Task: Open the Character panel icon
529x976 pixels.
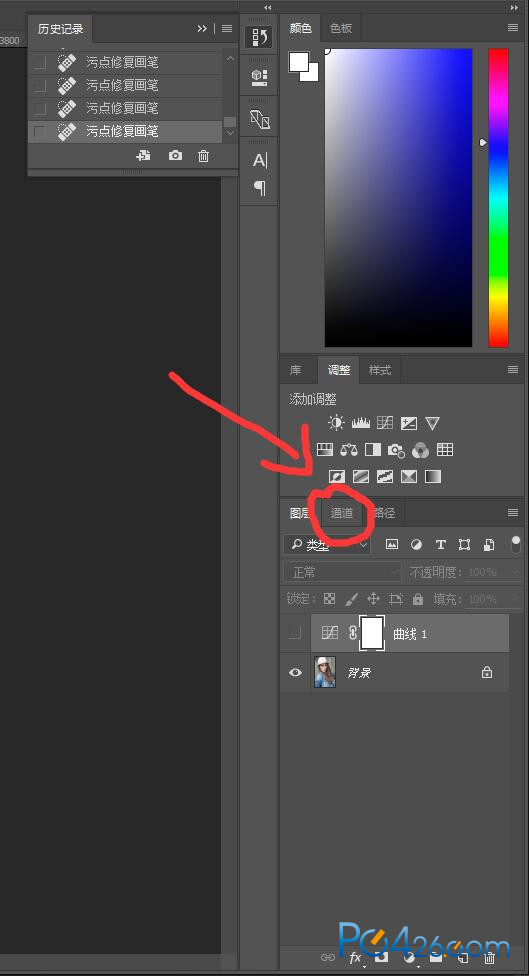Action: click(x=260, y=161)
